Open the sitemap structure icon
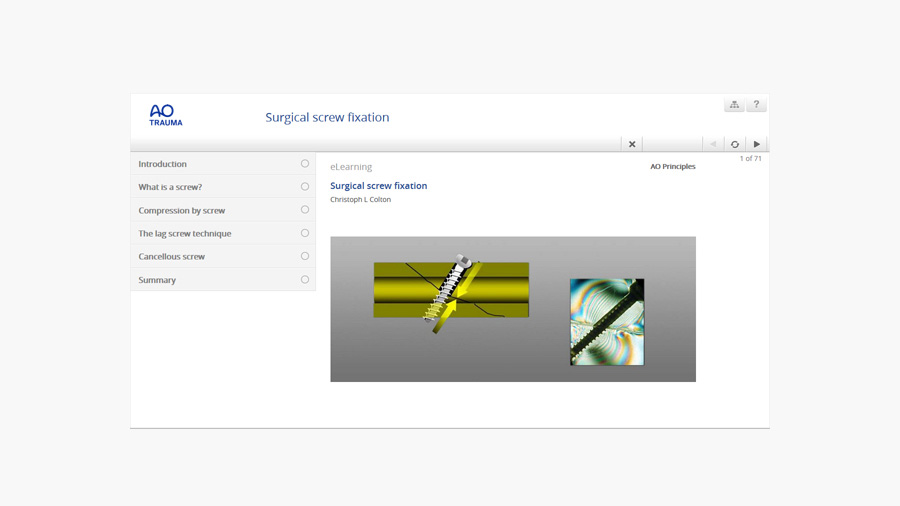This screenshot has height=506, width=900. pos(734,105)
